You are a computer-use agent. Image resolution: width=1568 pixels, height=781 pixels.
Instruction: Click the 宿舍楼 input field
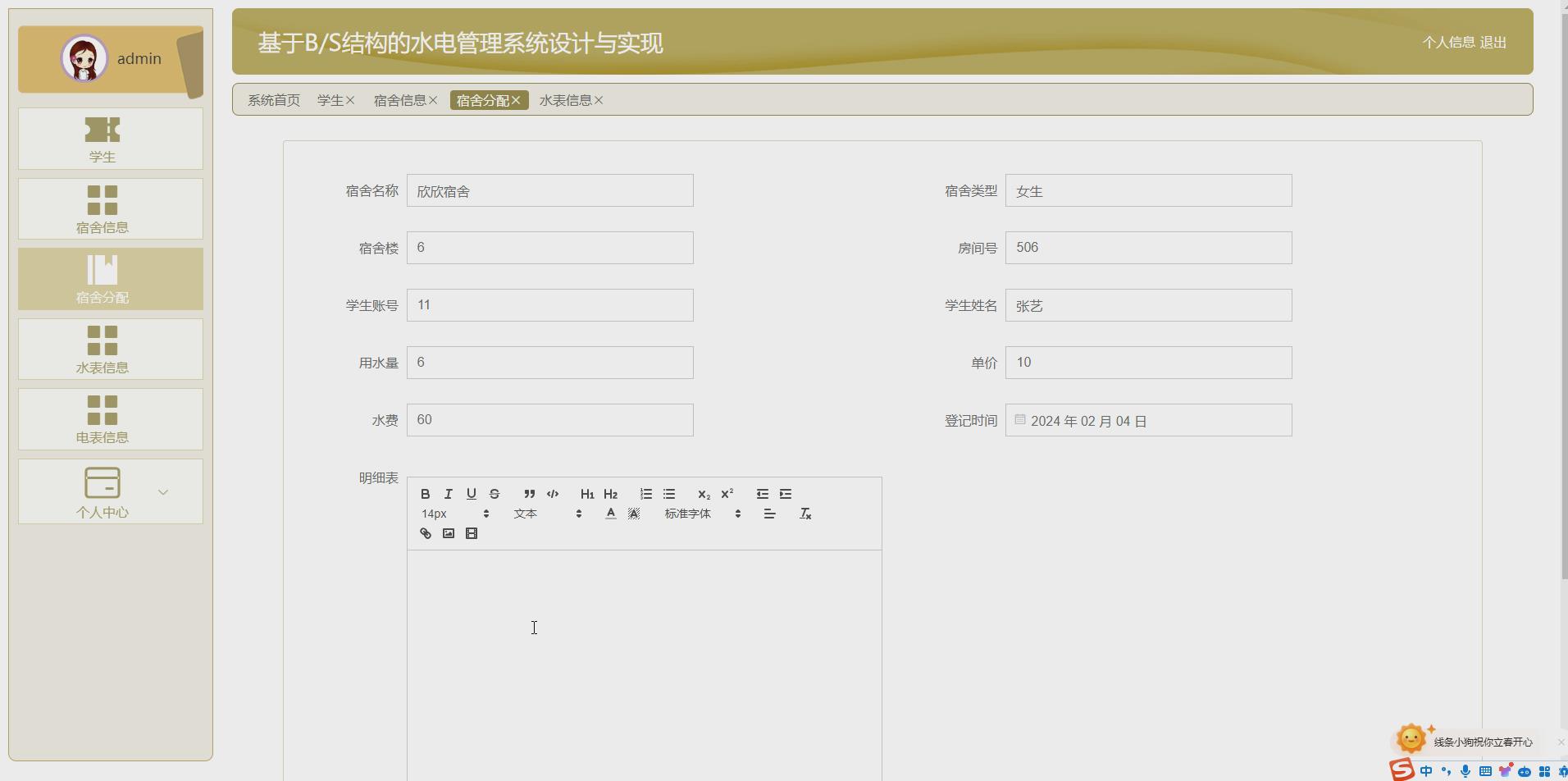point(550,248)
